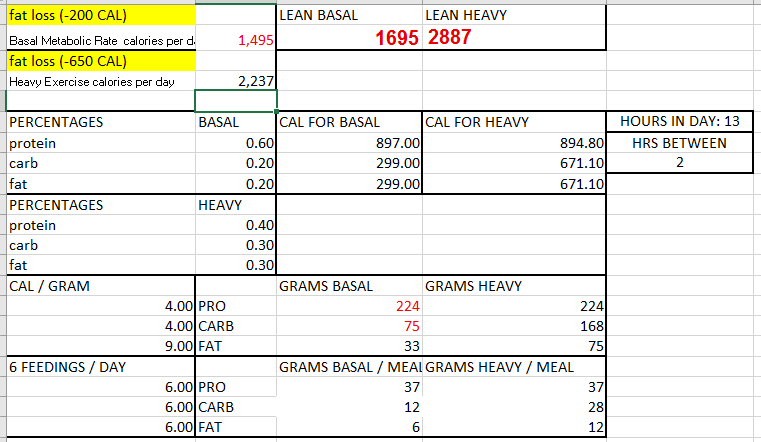Select the 9.00 calories per gram cell
Viewport: 761px width, 442px height.
(x=180, y=347)
